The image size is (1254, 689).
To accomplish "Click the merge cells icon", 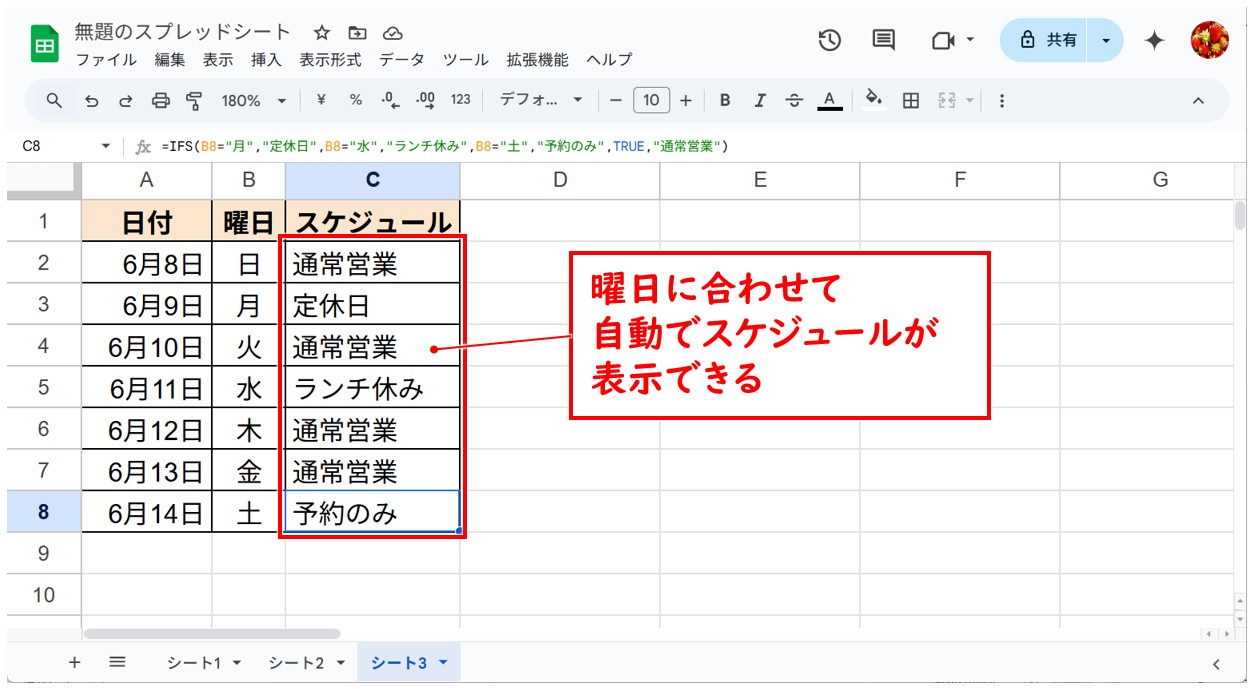I will coord(945,100).
